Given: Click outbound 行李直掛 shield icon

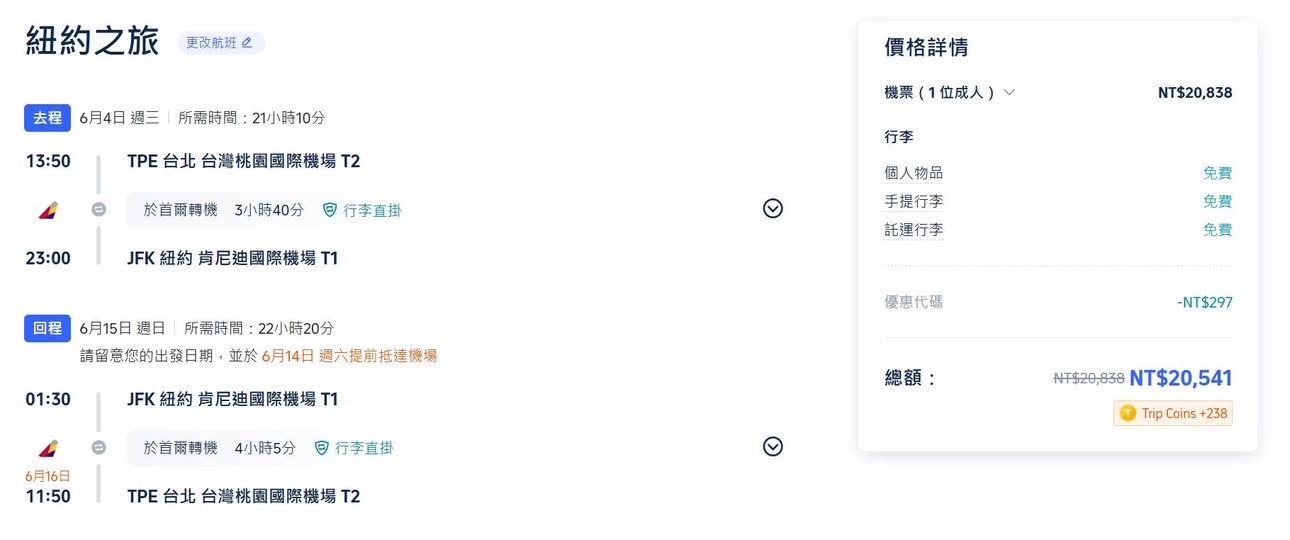Looking at the screenshot, I should pos(330,210).
